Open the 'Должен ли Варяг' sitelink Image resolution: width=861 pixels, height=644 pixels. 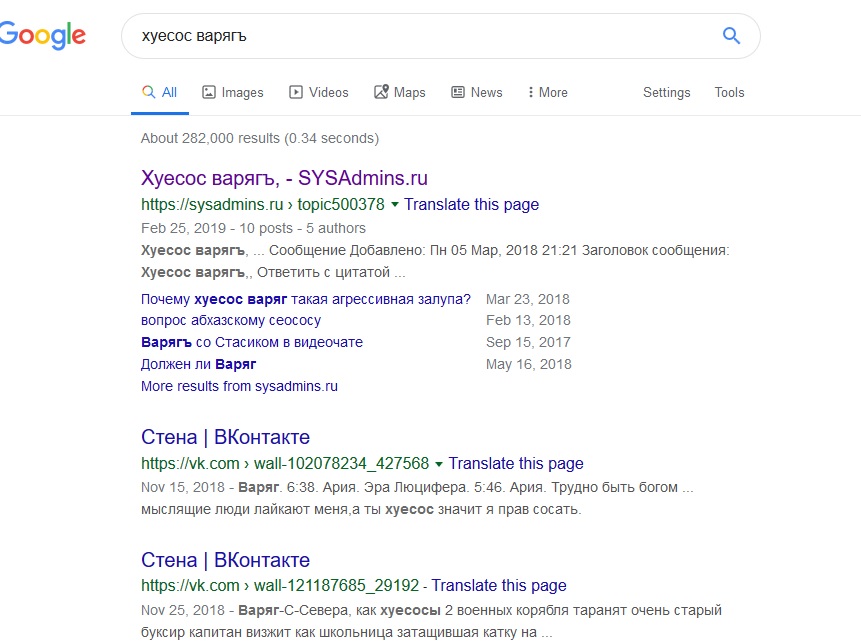click(x=199, y=364)
